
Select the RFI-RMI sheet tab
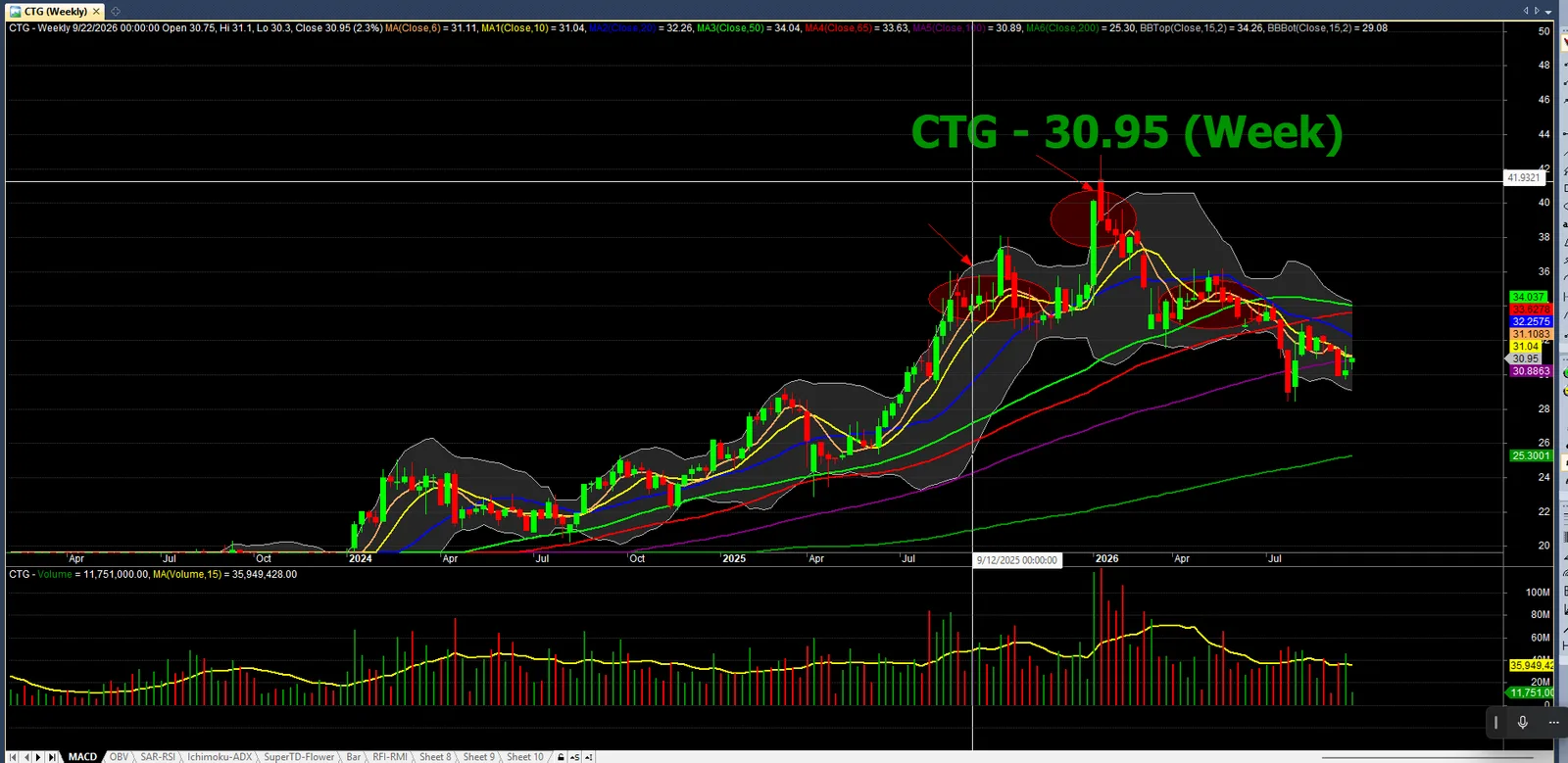pyautogui.click(x=390, y=757)
